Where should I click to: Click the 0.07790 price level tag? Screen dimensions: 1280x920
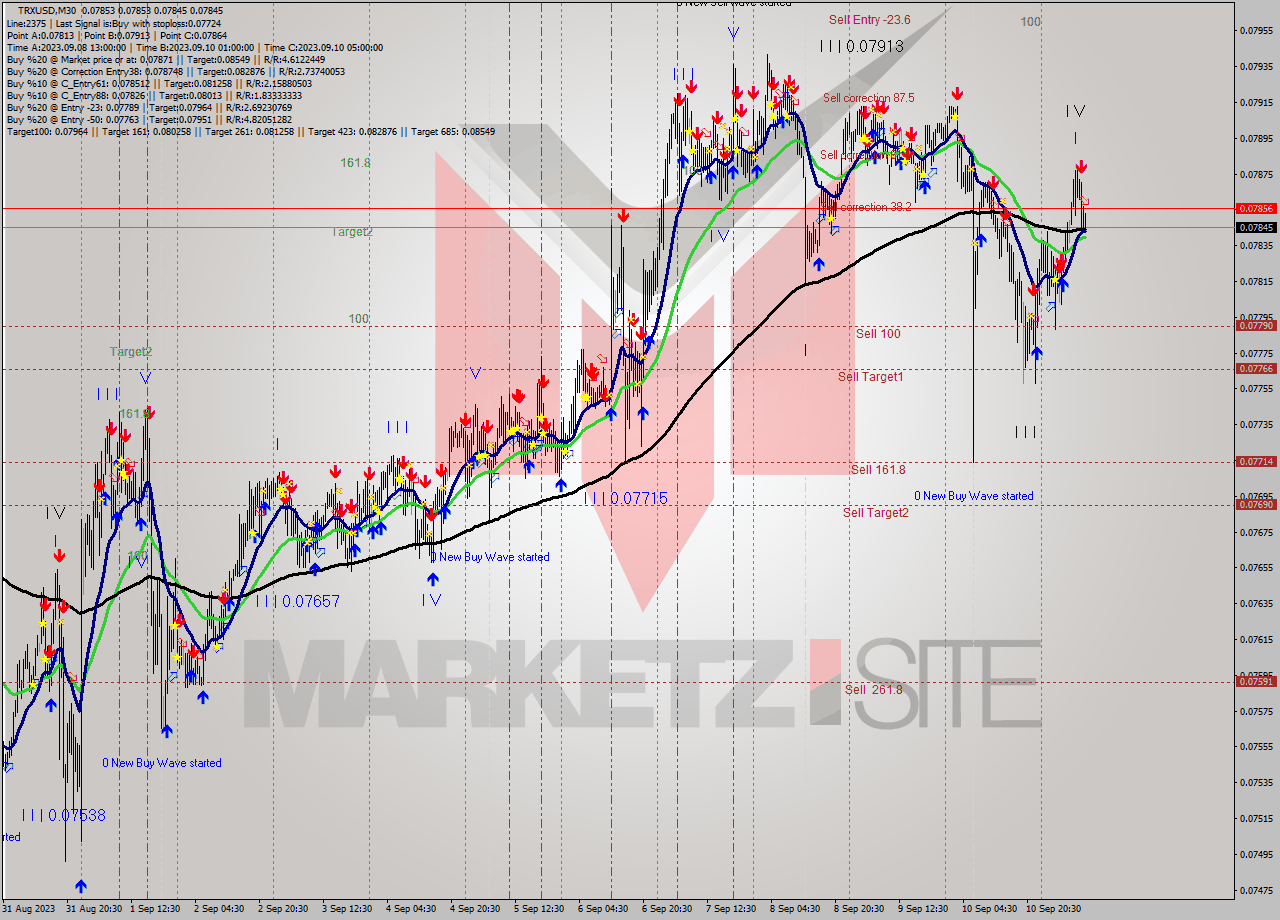[1256, 326]
